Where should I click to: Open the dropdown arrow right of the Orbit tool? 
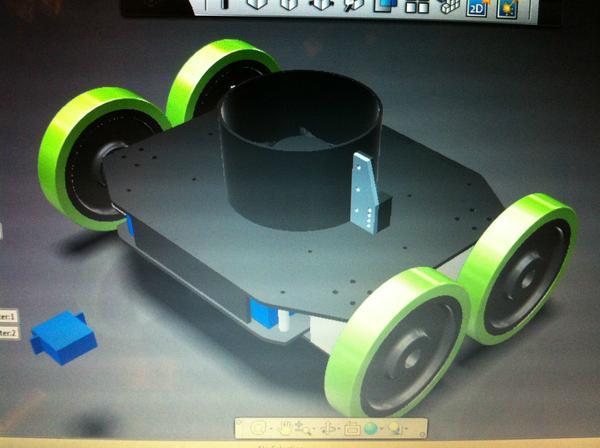pyautogui.click(x=339, y=429)
